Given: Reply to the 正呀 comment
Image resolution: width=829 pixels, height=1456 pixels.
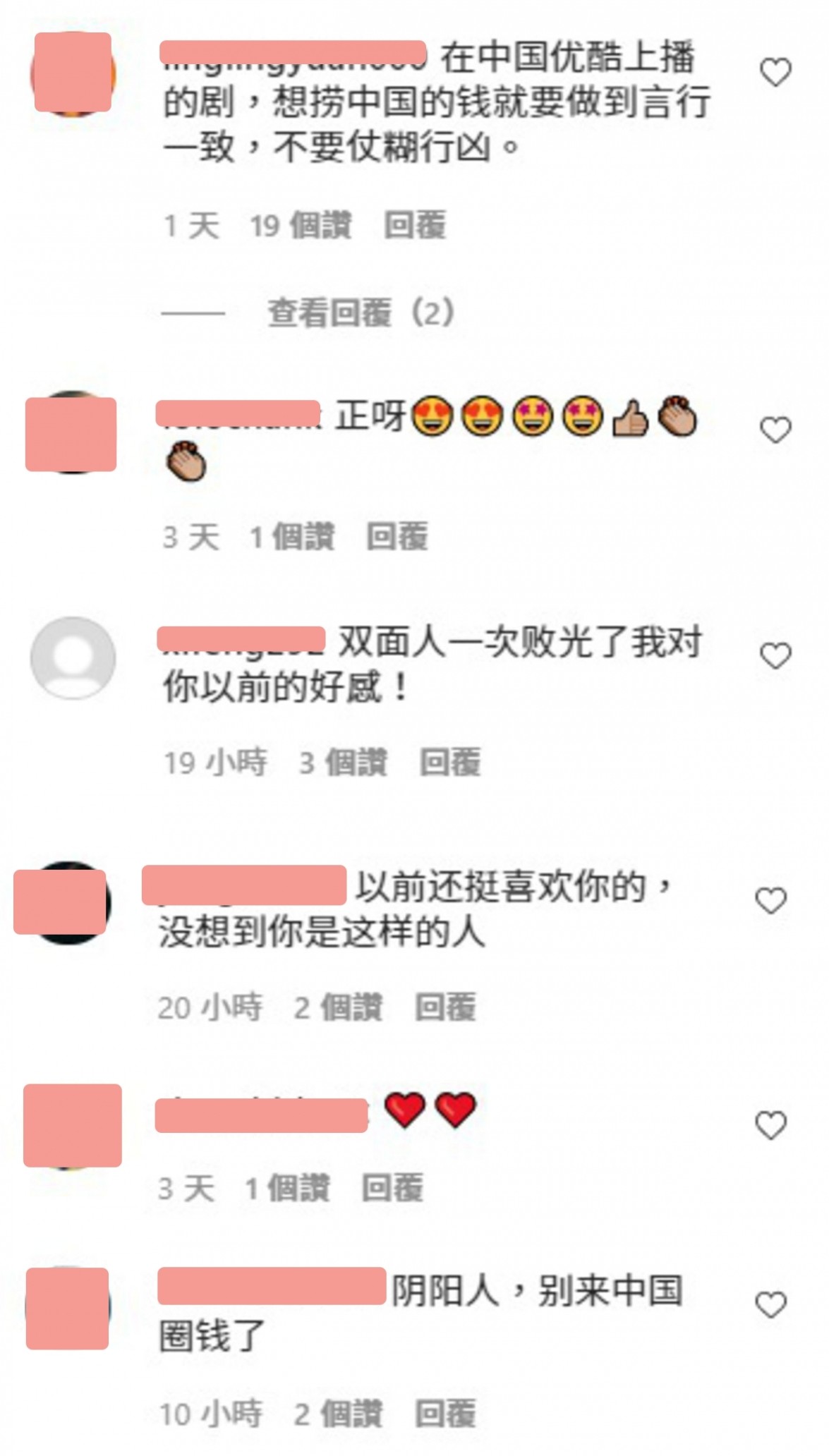Looking at the screenshot, I should click(397, 537).
